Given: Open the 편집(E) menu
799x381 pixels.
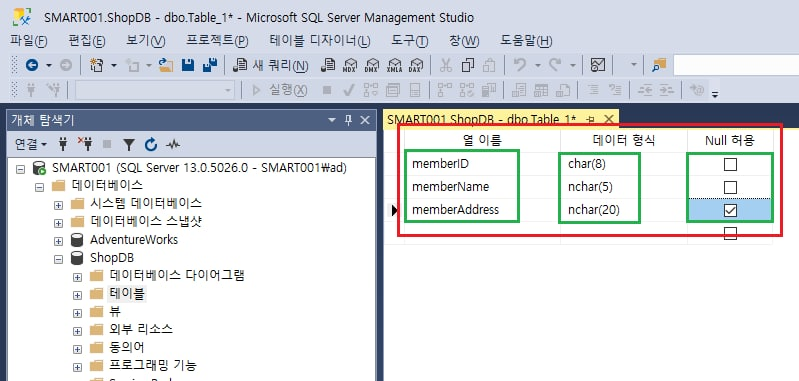Looking at the screenshot, I should (x=87, y=41).
